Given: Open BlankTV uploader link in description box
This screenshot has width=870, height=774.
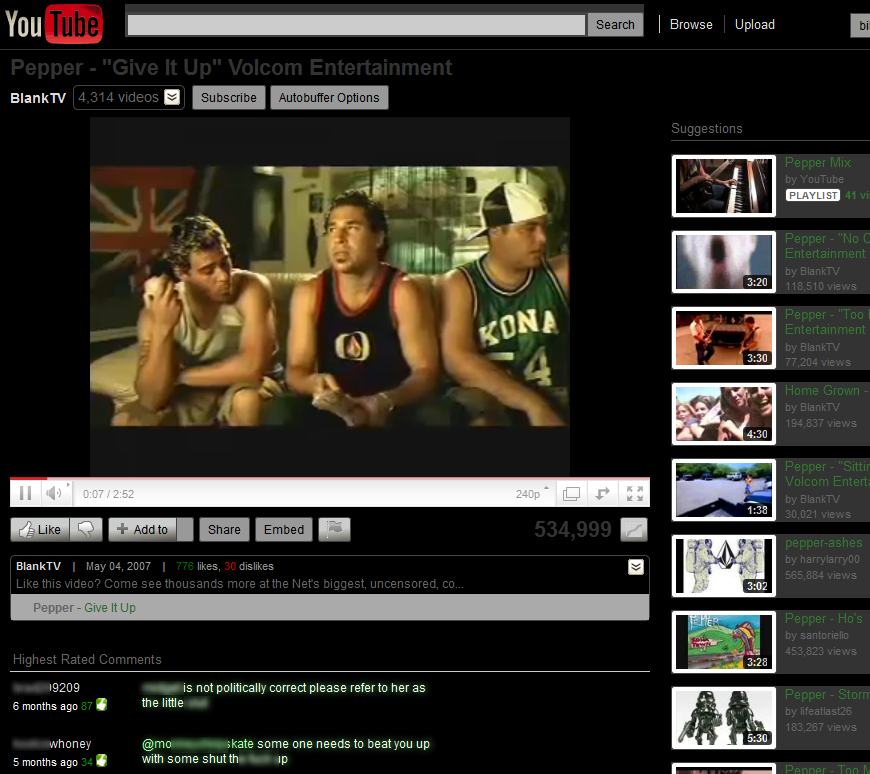Looking at the screenshot, I should tap(38, 566).
